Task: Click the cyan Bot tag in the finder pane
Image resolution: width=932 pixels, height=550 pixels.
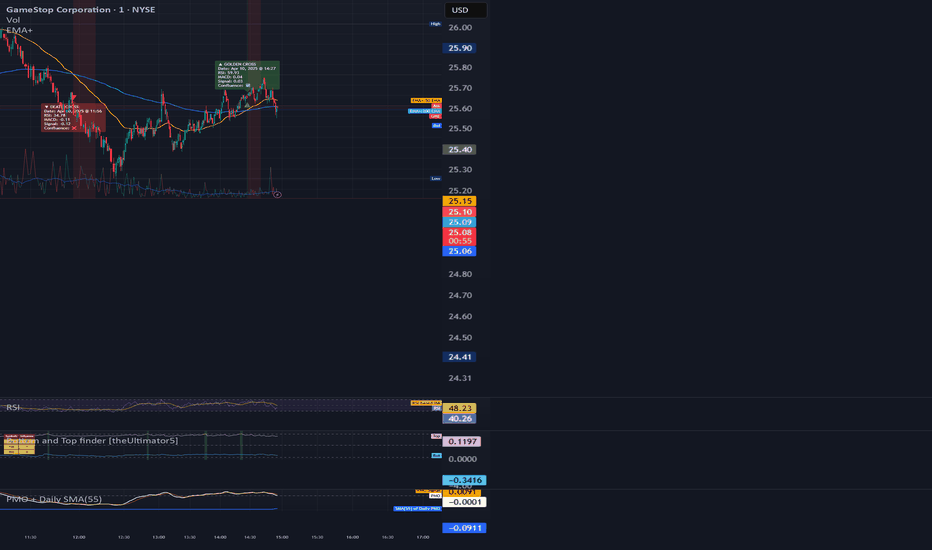Action: pos(436,455)
